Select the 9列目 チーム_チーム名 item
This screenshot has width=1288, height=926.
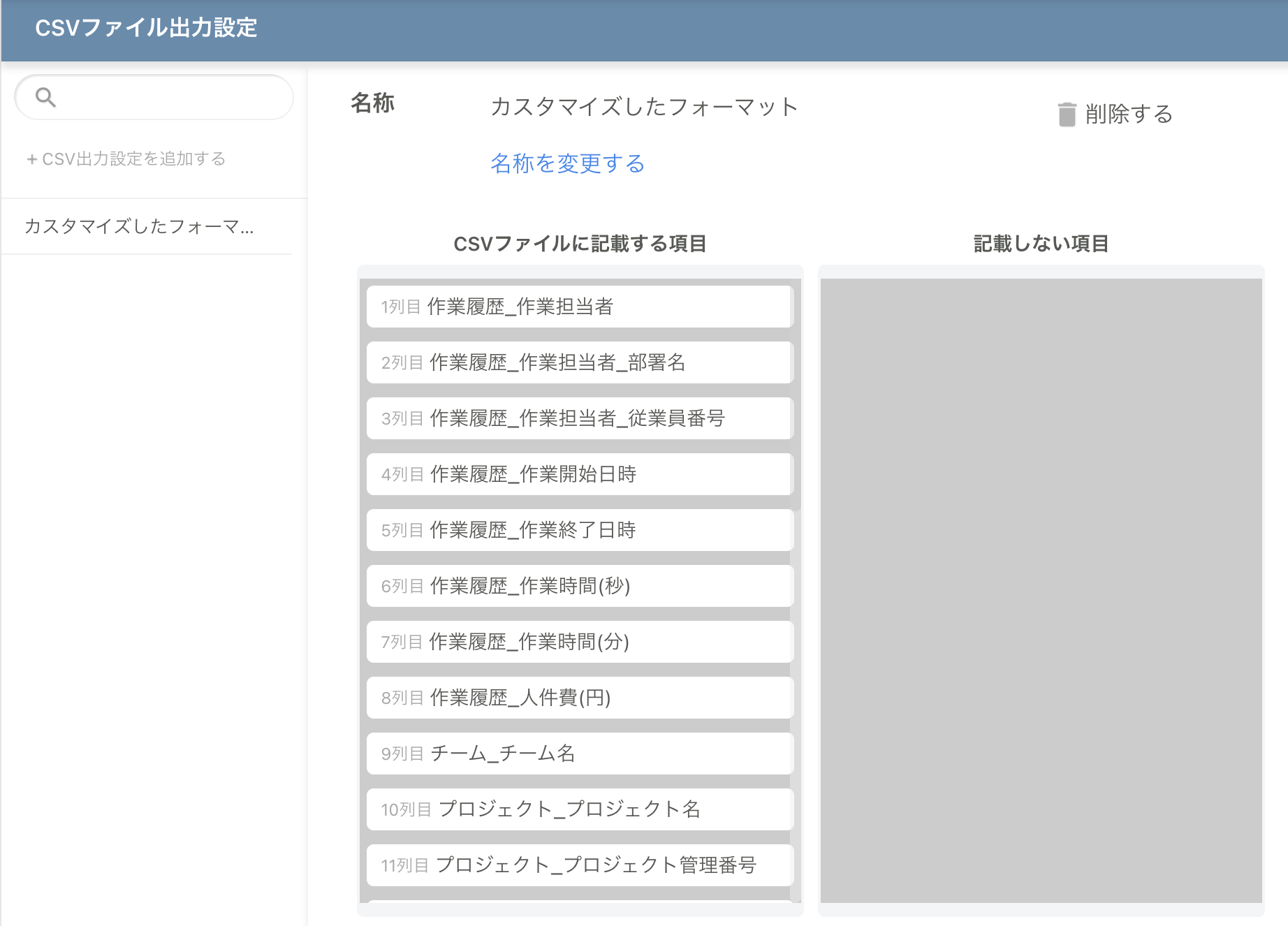579,754
